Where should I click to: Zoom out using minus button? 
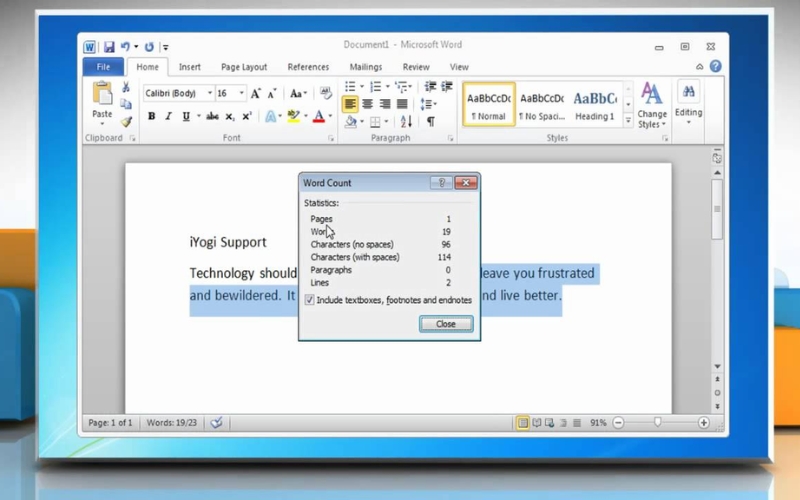[618, 422]
